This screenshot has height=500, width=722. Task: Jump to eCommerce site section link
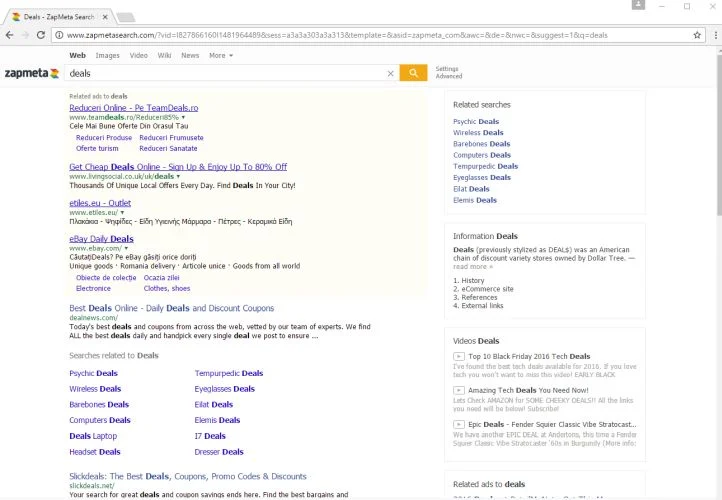(x=488, y=289)
